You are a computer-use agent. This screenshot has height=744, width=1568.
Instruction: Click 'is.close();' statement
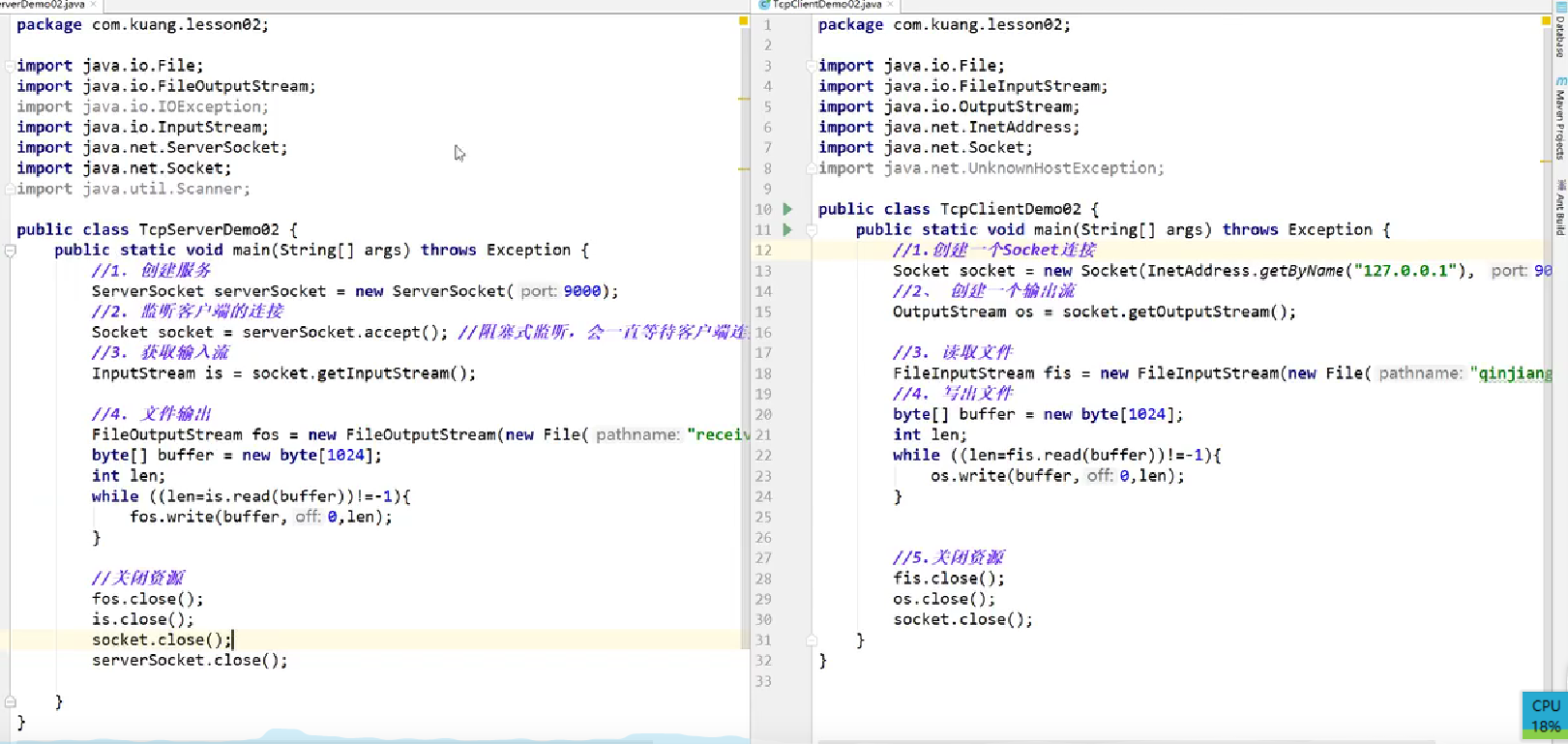point(142,619)
